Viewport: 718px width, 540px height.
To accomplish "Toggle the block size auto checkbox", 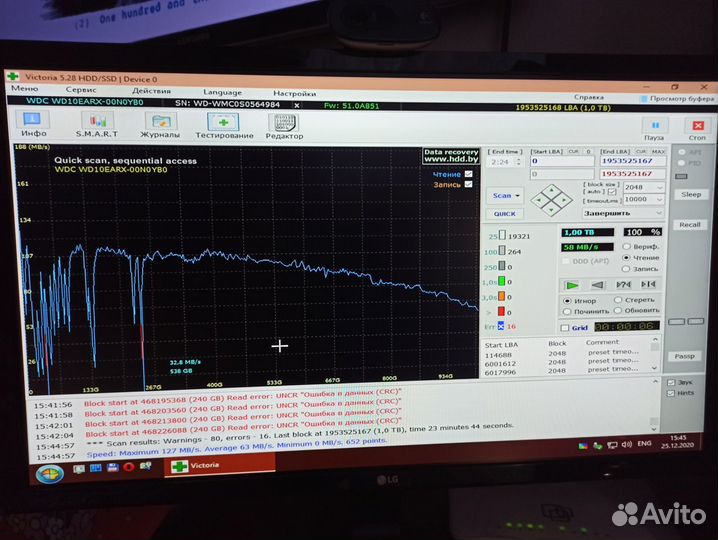I will (x=612, y=191).
